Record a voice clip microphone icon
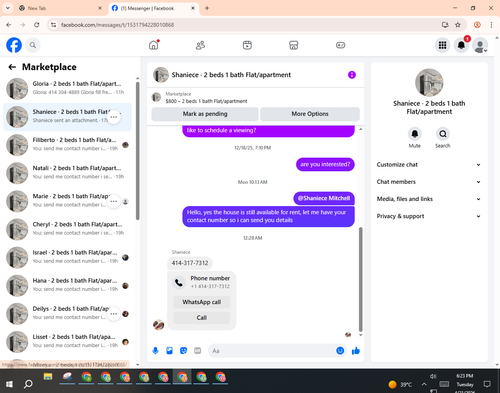Image resolution: width=500 pixels, height=393 pixels. (x=155, y=351)
